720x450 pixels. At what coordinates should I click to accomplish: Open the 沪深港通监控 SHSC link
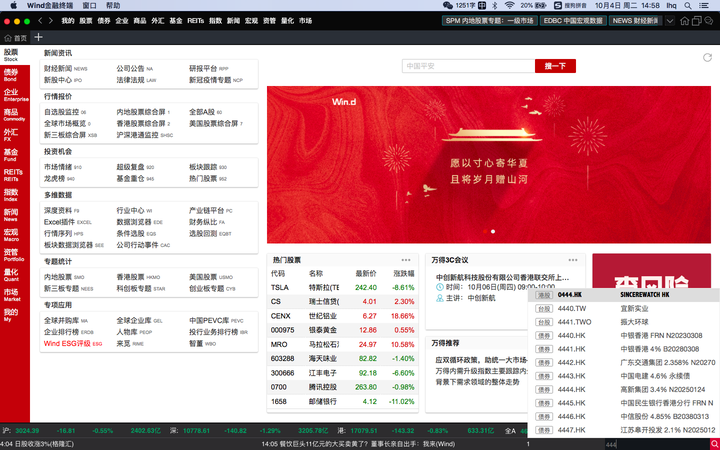coord(145,135)
